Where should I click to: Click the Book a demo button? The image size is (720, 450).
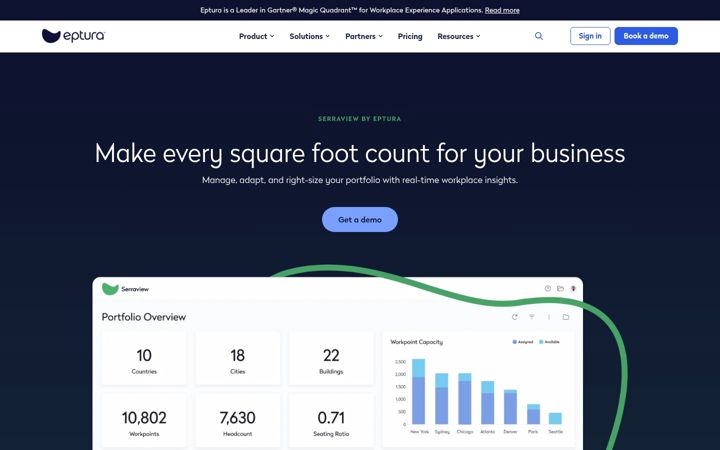(646, 36)
